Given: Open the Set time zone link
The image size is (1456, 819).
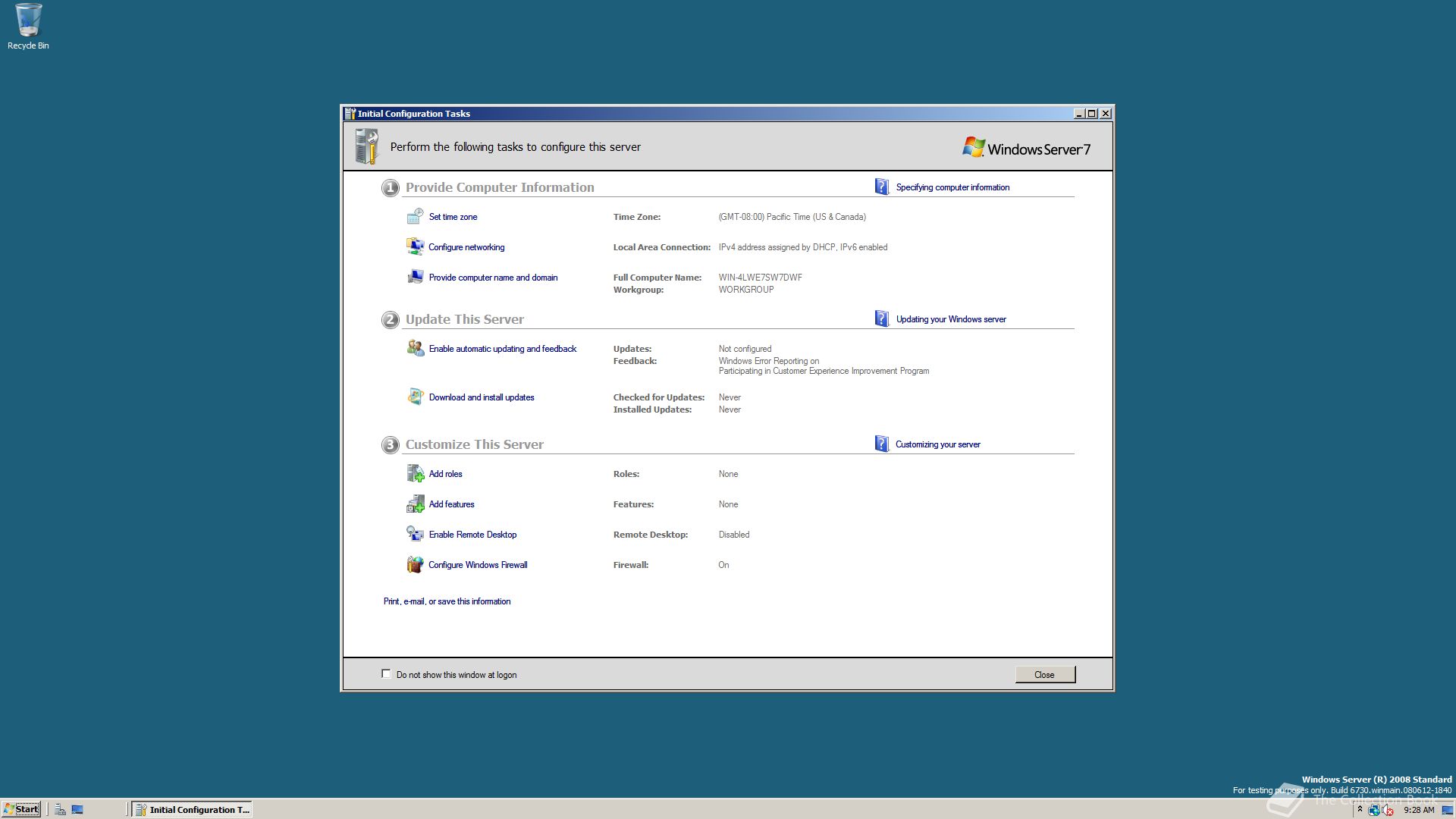Looking at the screenshot, I should pos(453,217).
